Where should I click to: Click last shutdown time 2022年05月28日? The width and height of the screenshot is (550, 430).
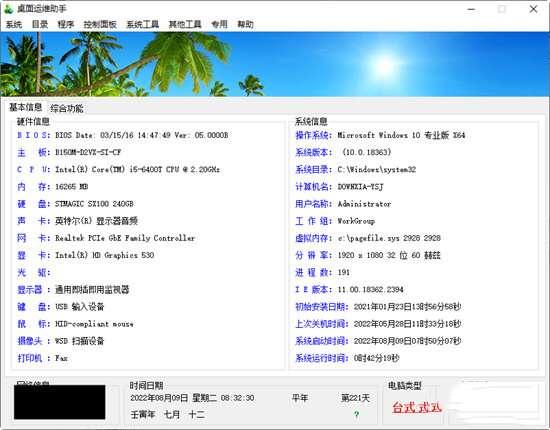(407, 324)
